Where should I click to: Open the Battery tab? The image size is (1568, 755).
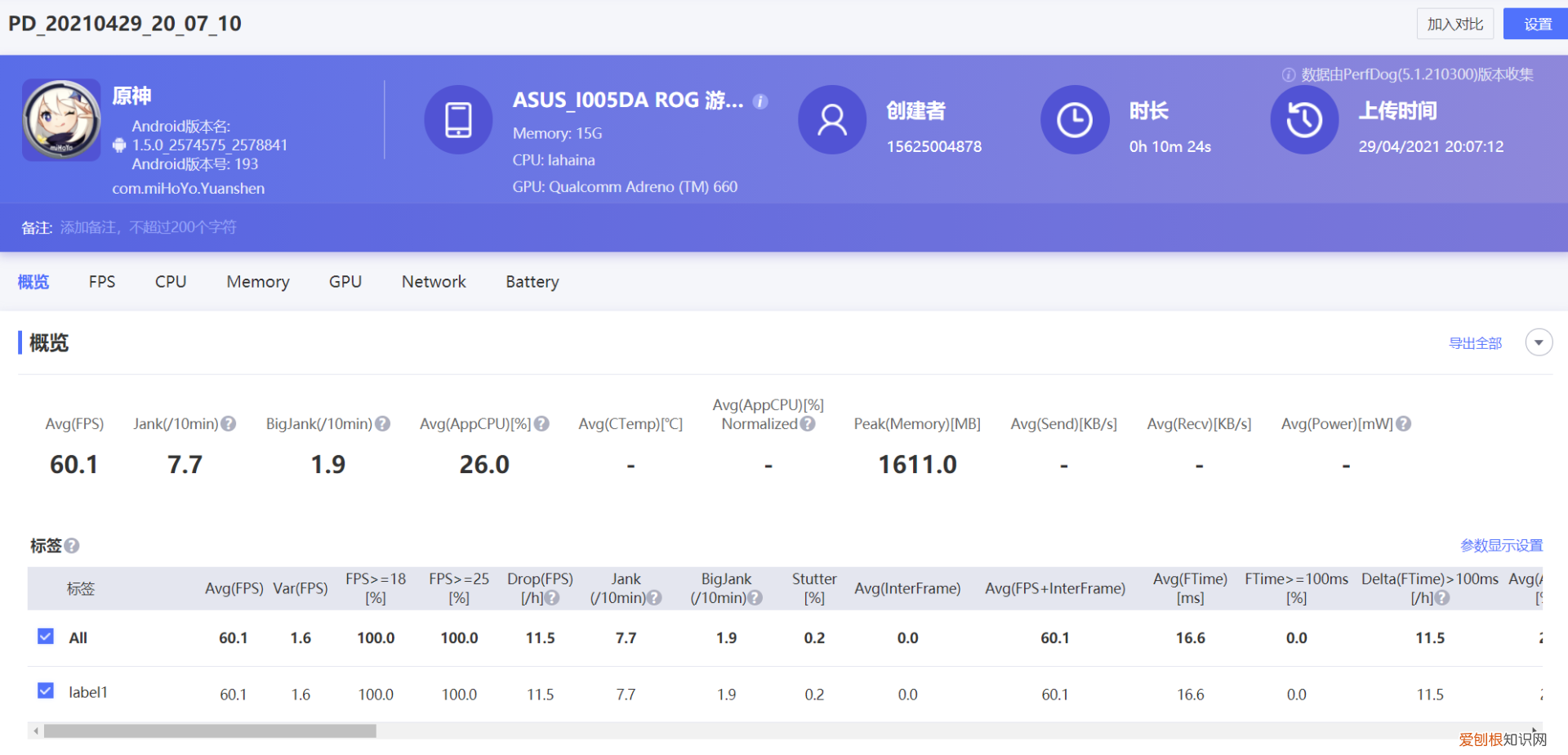tap(532, 282)
